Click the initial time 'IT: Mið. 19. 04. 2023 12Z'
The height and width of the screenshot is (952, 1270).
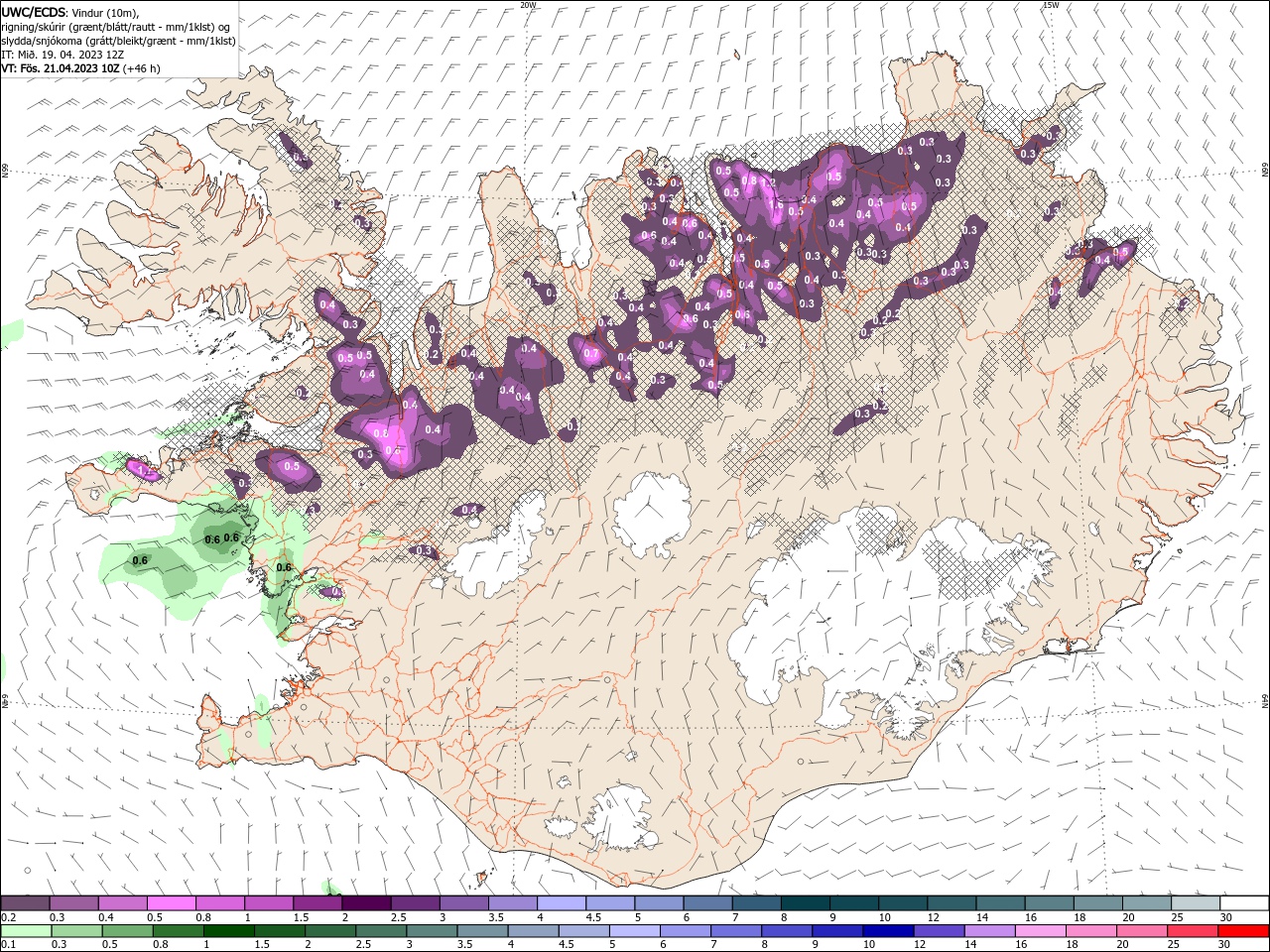tap(63, 55)
